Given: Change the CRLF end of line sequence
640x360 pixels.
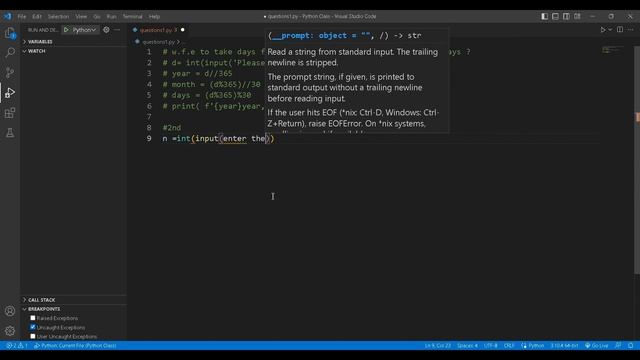Looking at the screenshot, I should 509,345.
